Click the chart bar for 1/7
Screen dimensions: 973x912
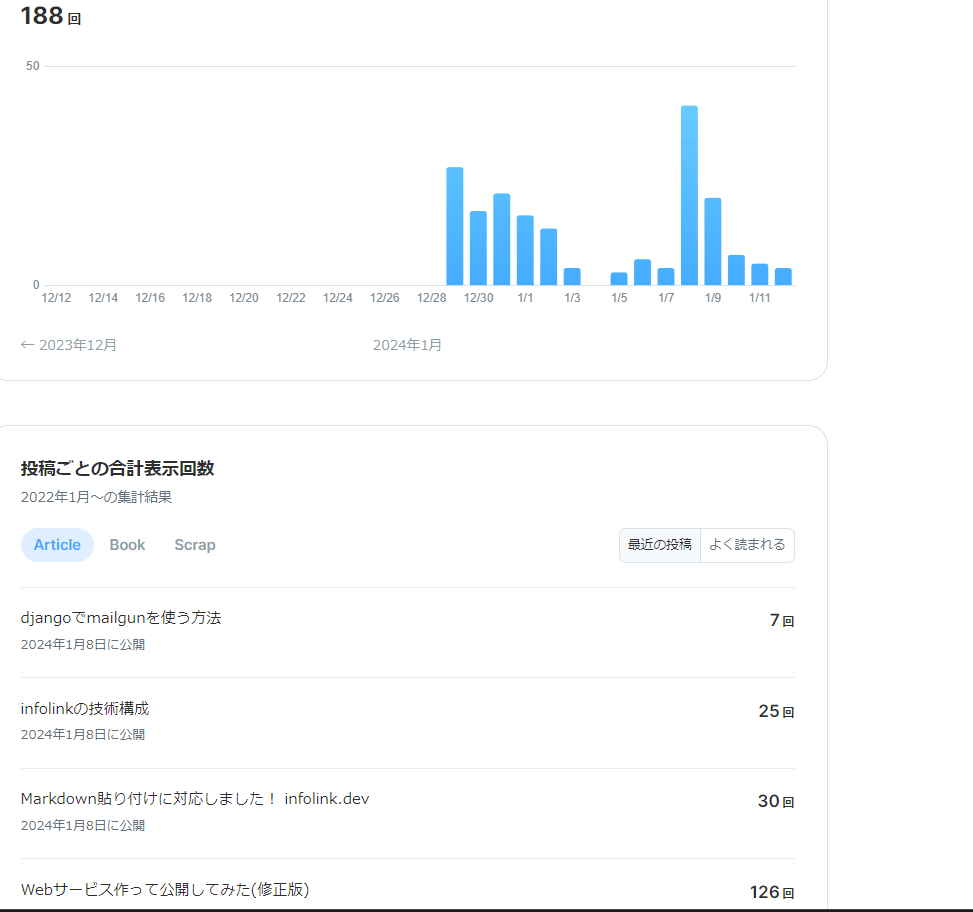[666, 277]
